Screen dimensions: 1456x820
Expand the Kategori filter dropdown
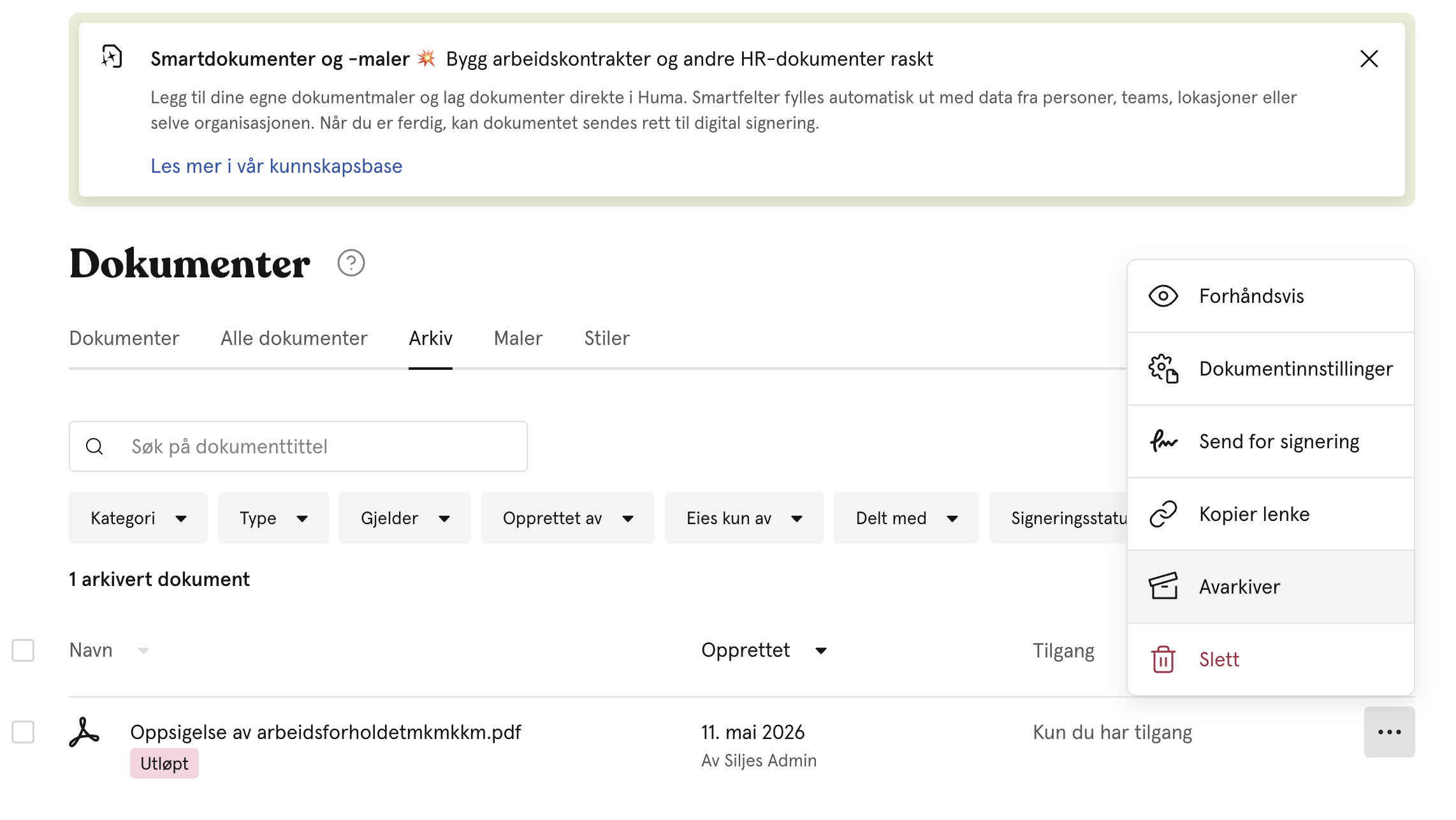point(138,518)
